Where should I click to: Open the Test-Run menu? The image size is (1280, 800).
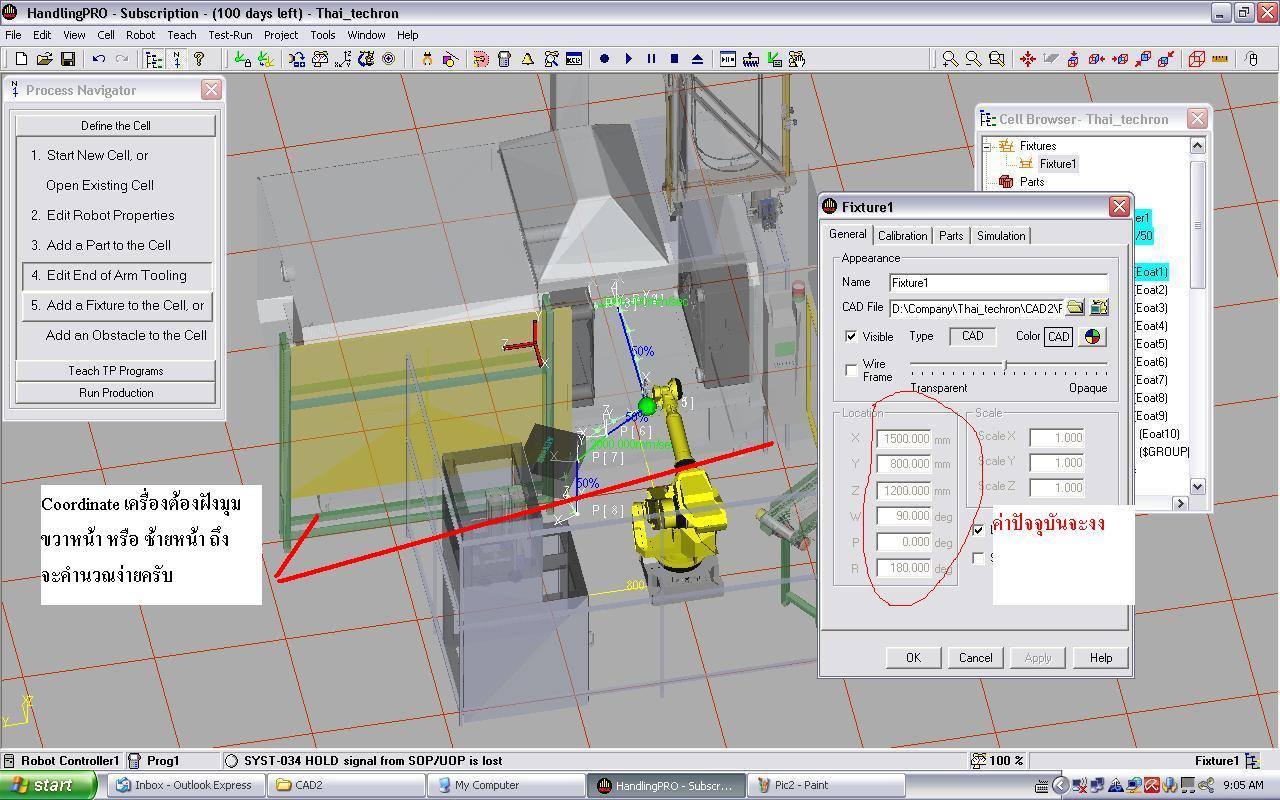click(x=230, y=35)
